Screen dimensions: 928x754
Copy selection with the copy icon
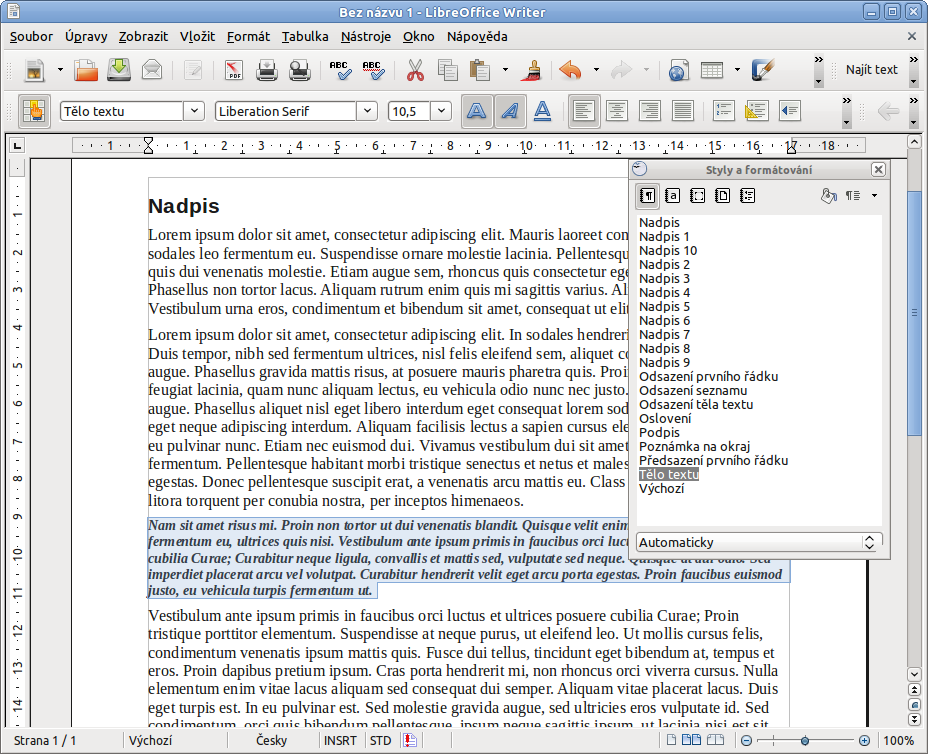(x=447, y=70)
